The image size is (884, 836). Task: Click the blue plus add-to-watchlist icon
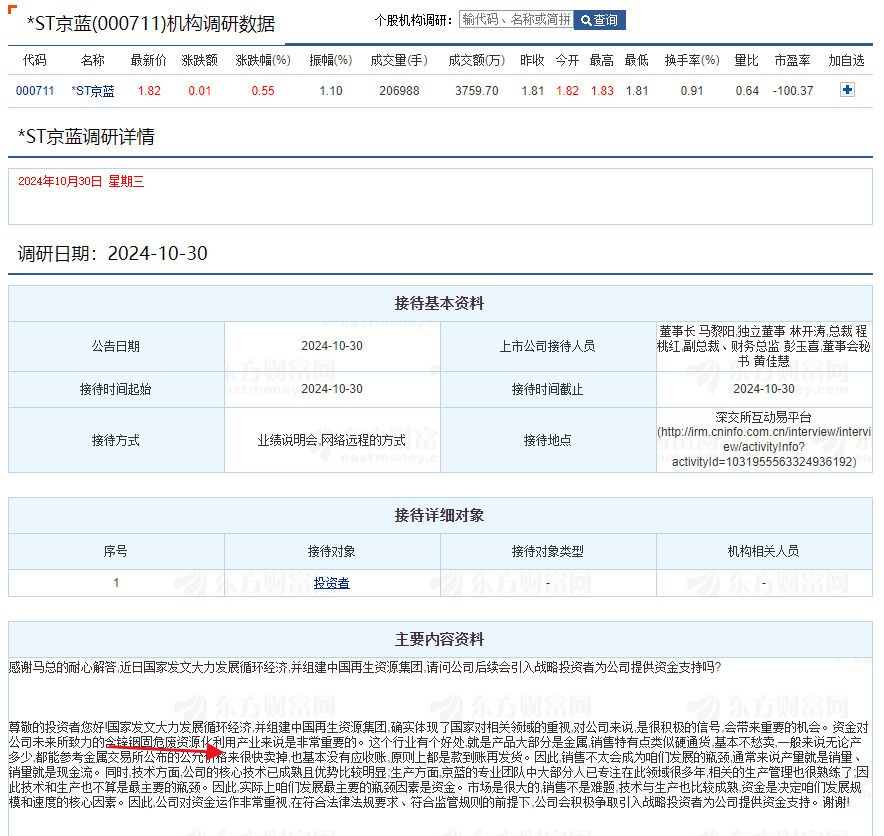[847, 90]
